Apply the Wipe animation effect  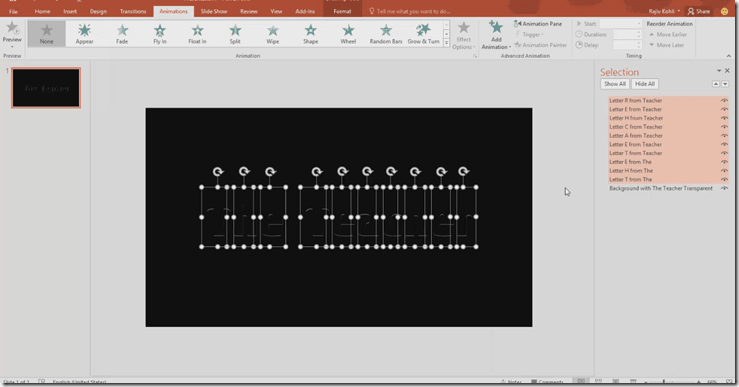tap(273, 33)
